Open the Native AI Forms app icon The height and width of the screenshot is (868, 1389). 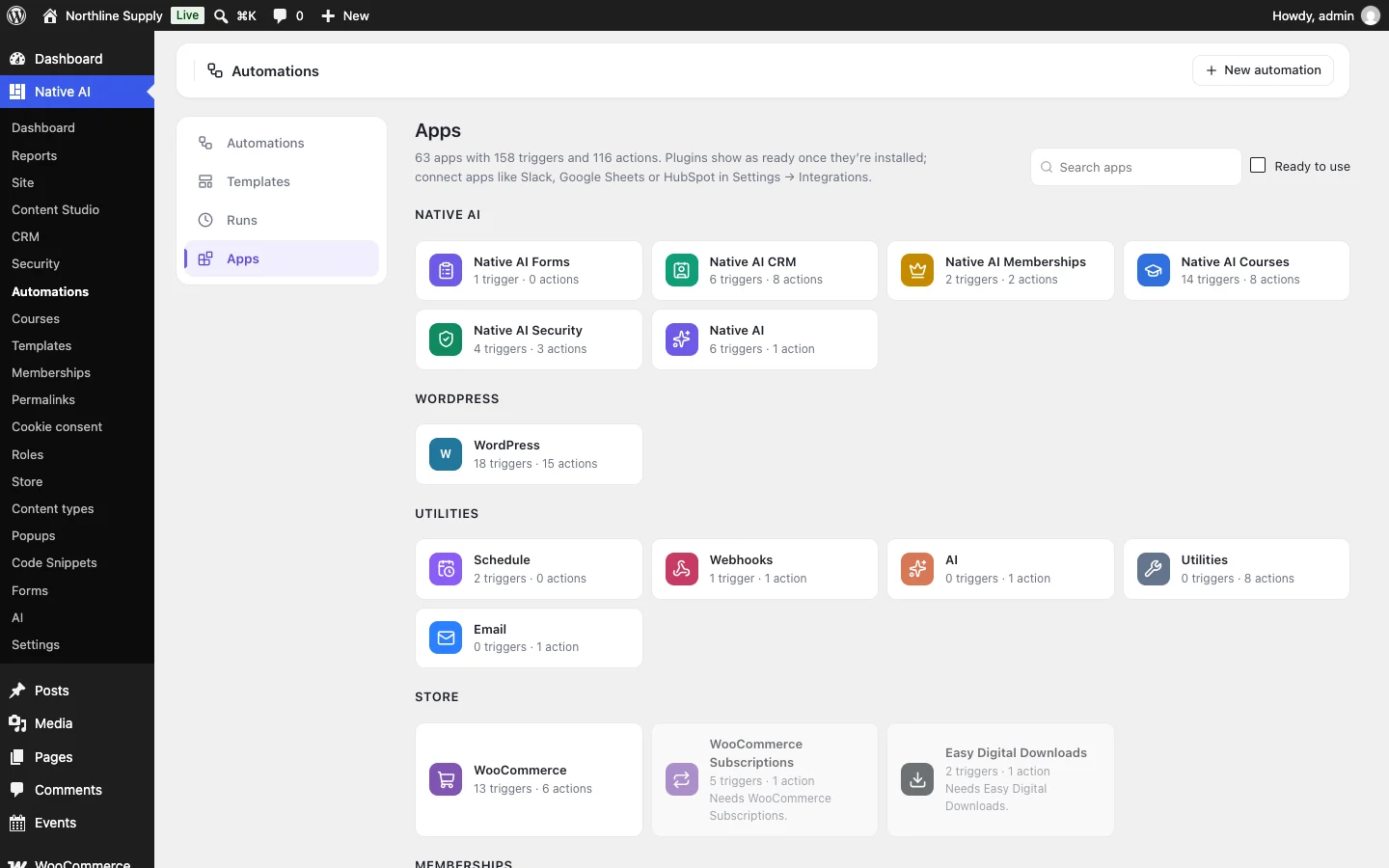[x=446, y=271]
